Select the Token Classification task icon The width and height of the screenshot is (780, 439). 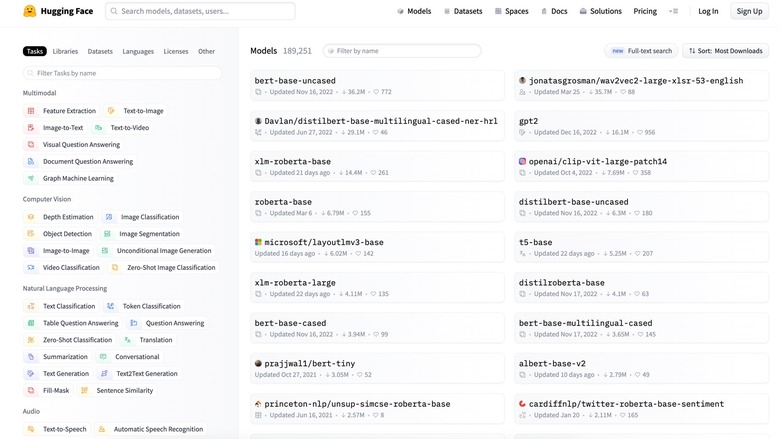(x=110, y=306)
